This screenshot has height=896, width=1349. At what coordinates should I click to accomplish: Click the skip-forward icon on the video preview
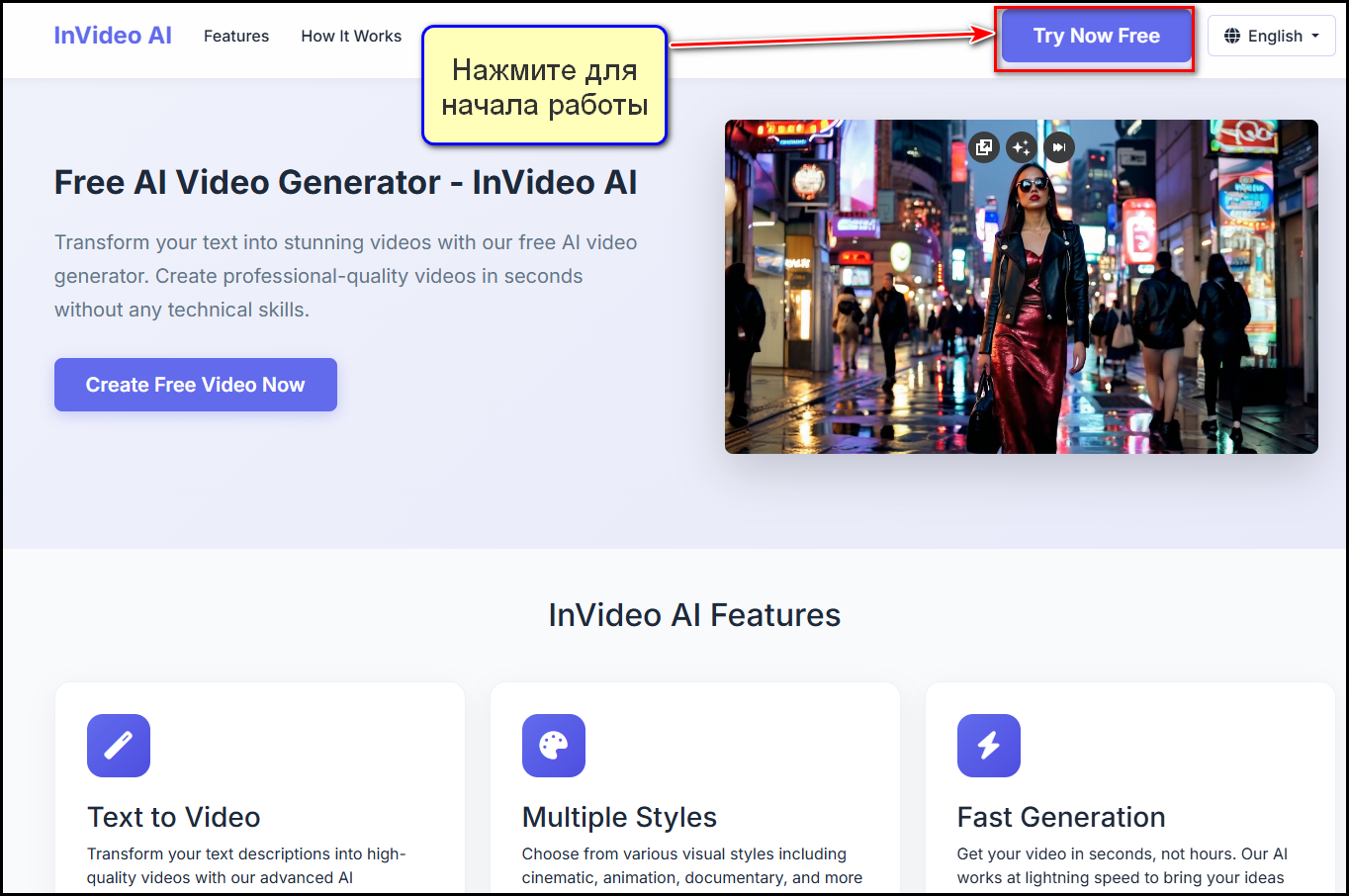[1058, 146]
